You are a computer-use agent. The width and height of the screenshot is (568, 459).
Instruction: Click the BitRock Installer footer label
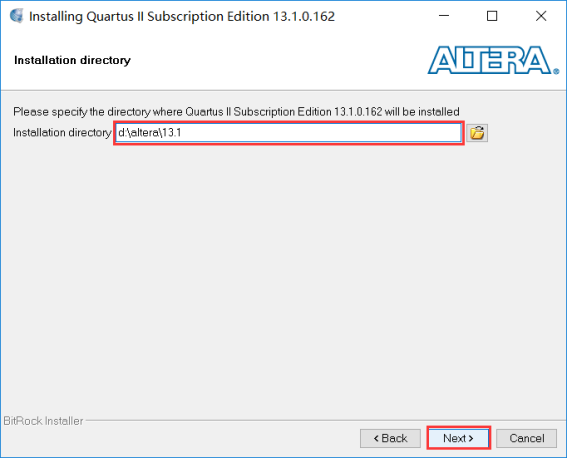pyautogui.click(x=43, y=421)
